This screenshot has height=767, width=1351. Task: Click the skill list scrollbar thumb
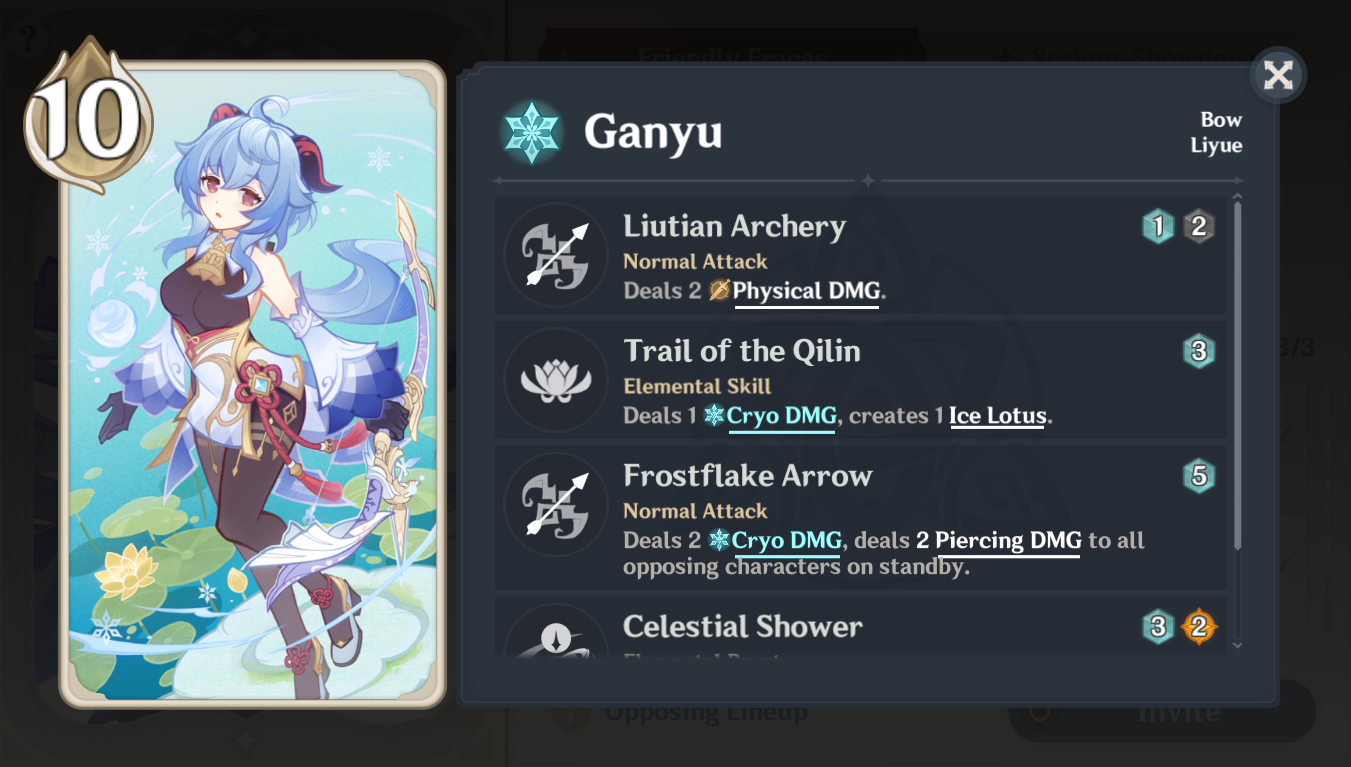(1238, 377)
